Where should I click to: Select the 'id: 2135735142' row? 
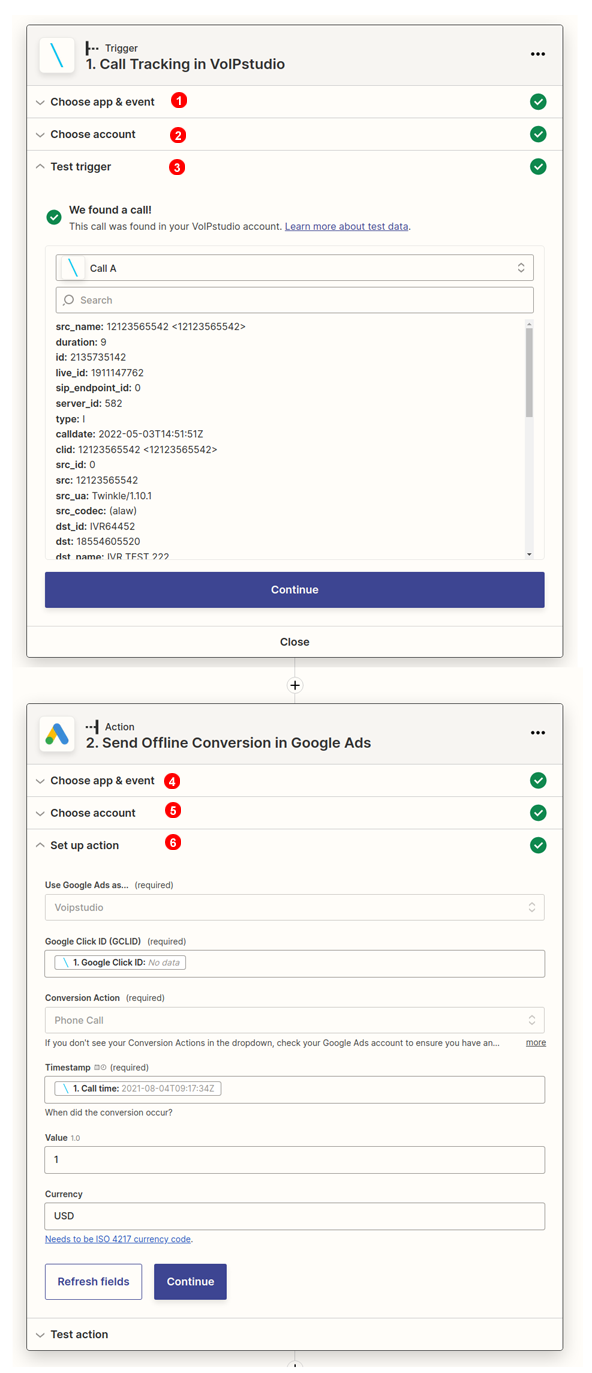(91, 358)
